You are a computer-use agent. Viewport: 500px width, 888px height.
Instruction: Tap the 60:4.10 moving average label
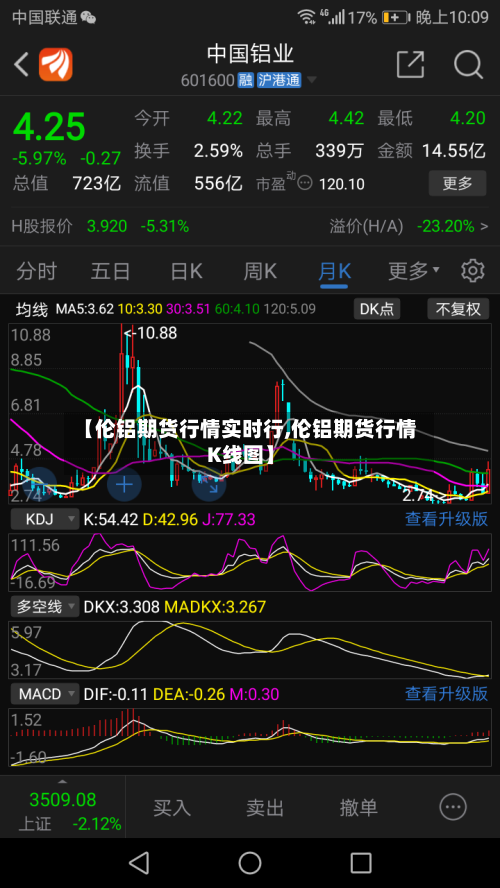237,309
